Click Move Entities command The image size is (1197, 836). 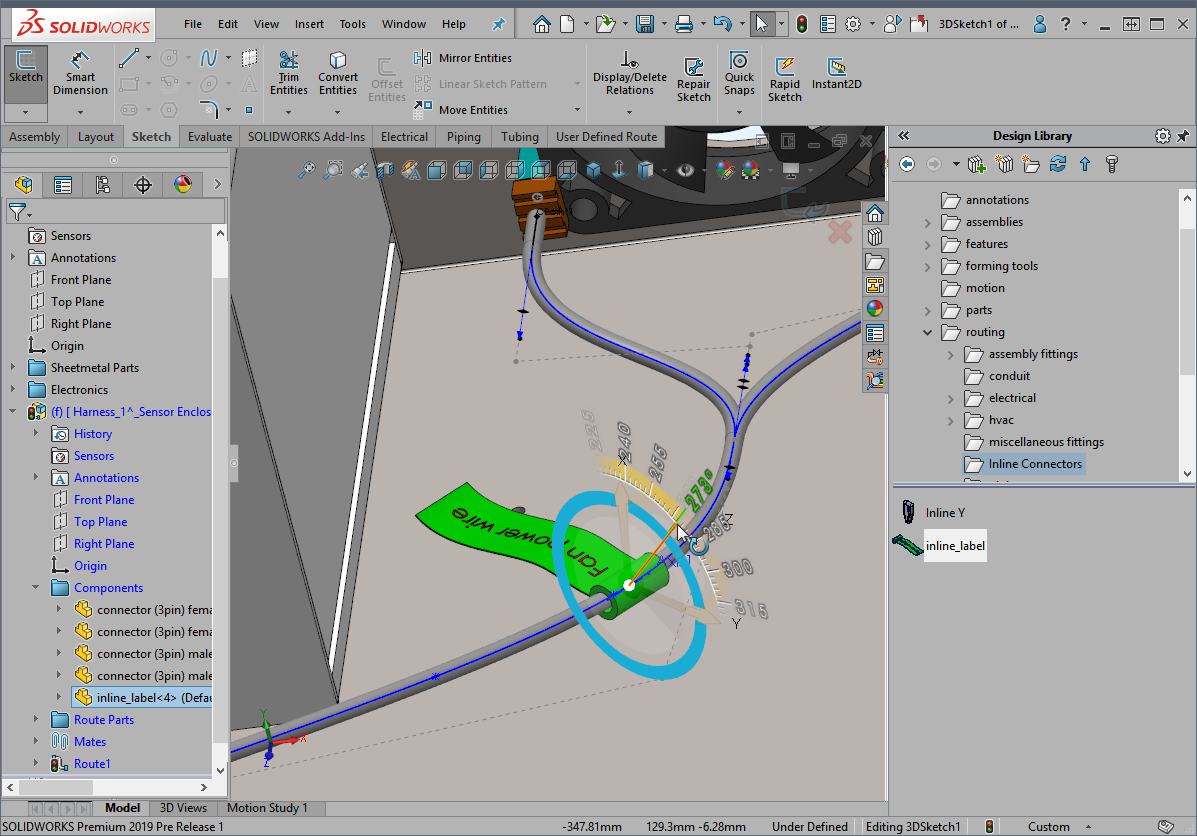(461, 110)
